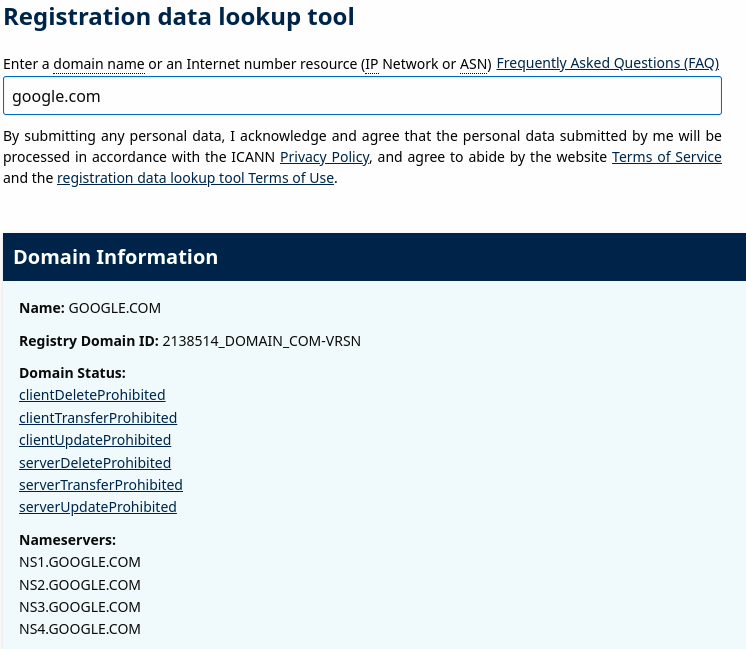Click the serverDeleteProhibited status link
The width and height of the screenshot is (746, 649).
click(95, 463)
